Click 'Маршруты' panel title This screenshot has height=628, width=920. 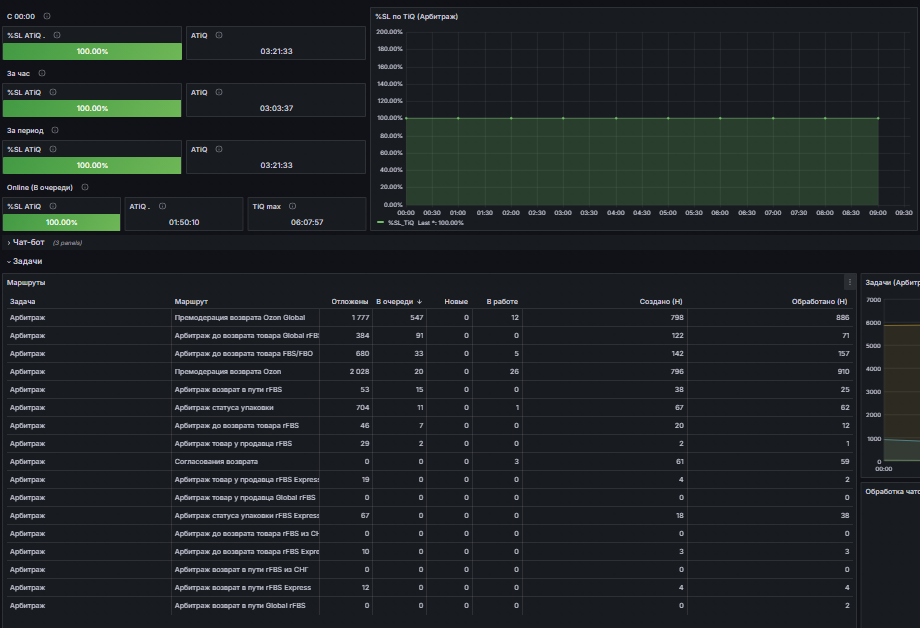point(26,283)
